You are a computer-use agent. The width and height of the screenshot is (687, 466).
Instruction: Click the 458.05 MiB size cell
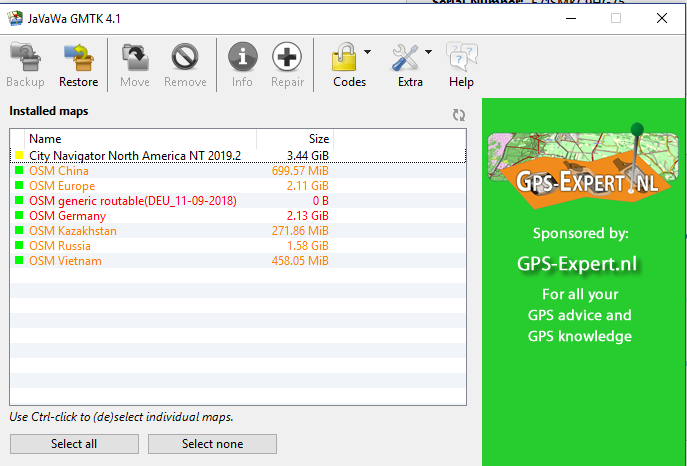(300, 261)
